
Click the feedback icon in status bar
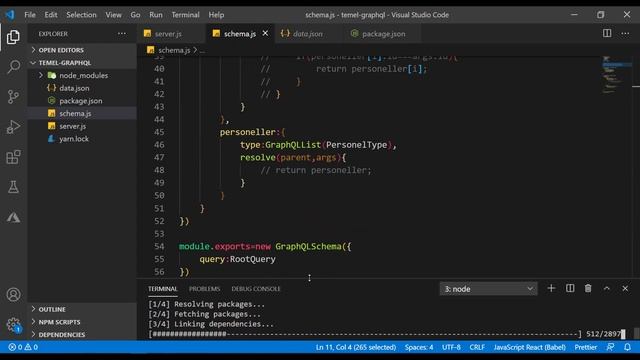tap(610, 347)
